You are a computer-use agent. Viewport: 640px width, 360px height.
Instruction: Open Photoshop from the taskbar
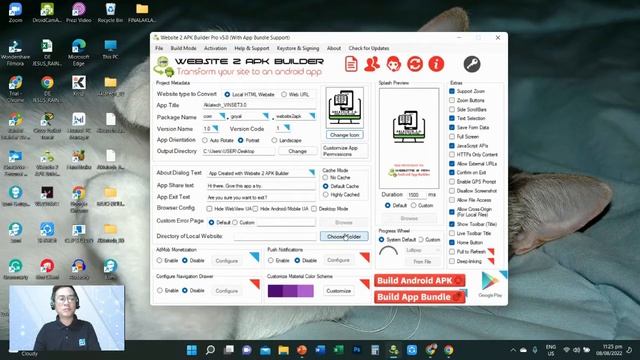tap(356, 350)
